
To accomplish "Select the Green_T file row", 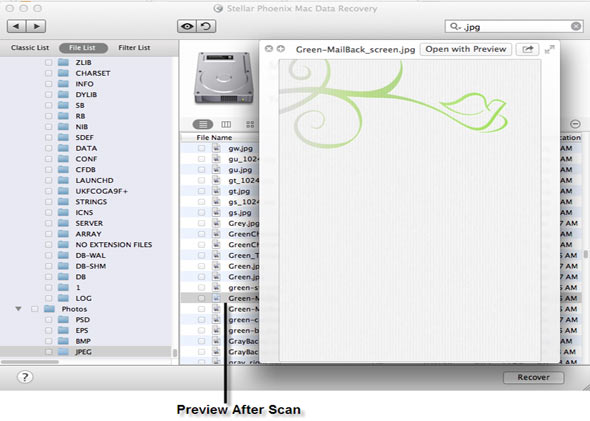I will [x=220, y=255].
